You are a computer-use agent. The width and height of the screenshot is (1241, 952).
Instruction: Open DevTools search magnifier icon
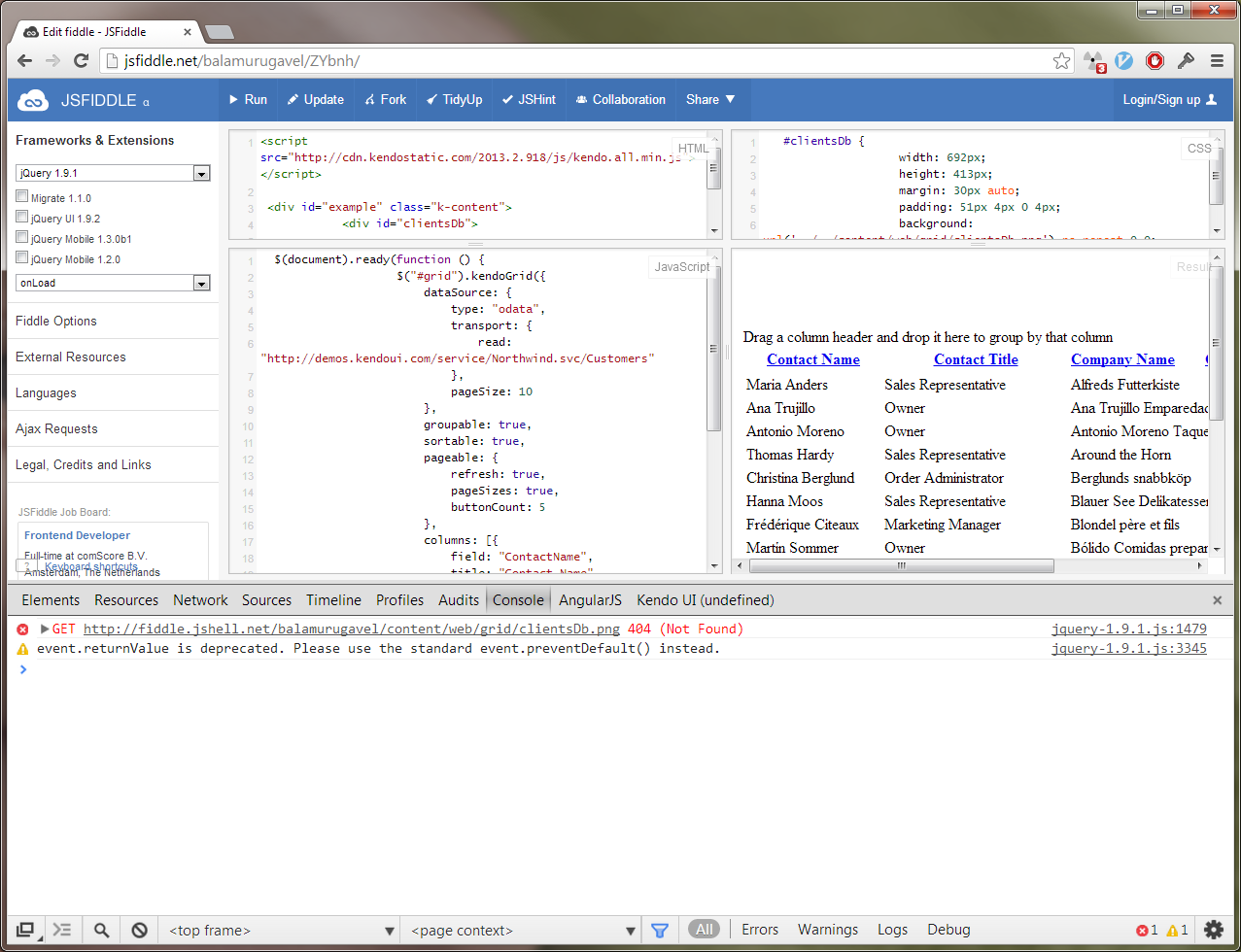point(101,930)
